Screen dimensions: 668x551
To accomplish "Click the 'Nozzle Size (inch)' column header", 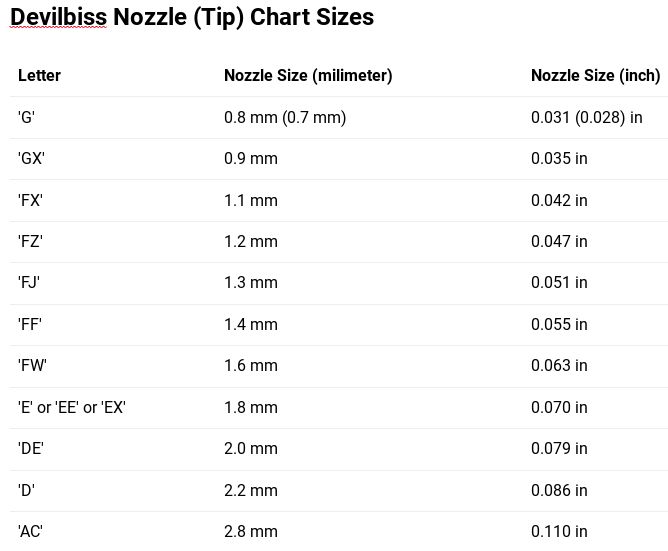I will [595, 76].
